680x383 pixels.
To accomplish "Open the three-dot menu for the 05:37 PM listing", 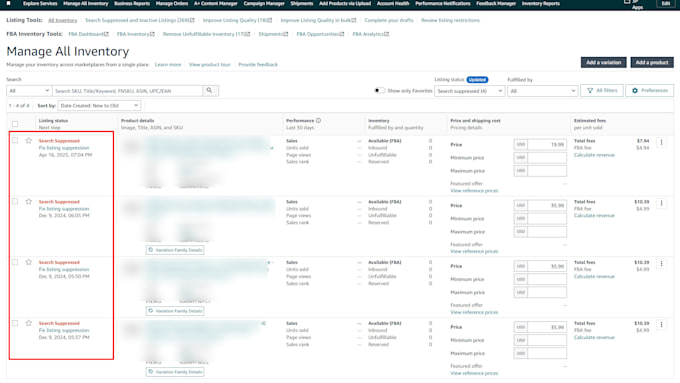I will pyautogui.click(x=661, y=324).
